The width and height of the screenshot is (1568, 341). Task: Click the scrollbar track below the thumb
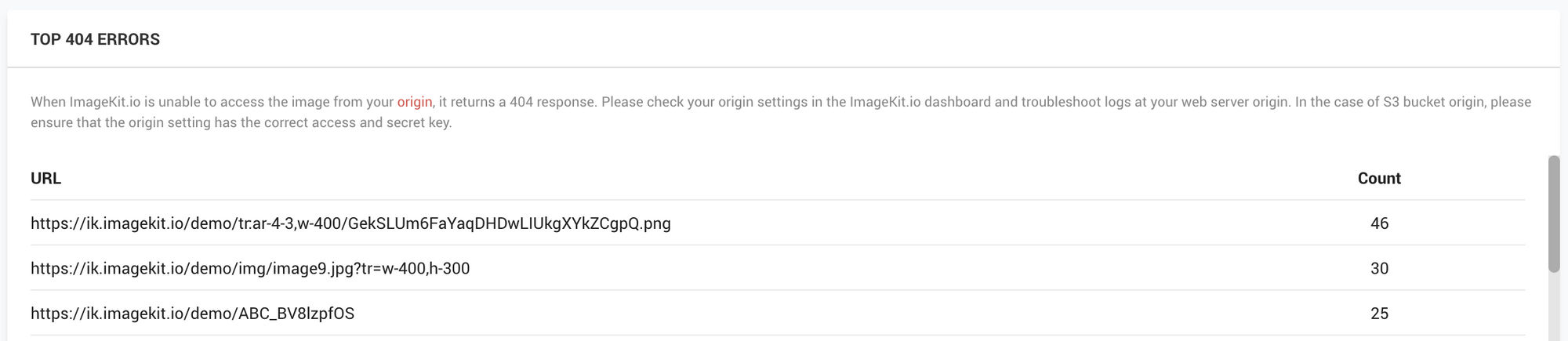tap(1554, 307)
